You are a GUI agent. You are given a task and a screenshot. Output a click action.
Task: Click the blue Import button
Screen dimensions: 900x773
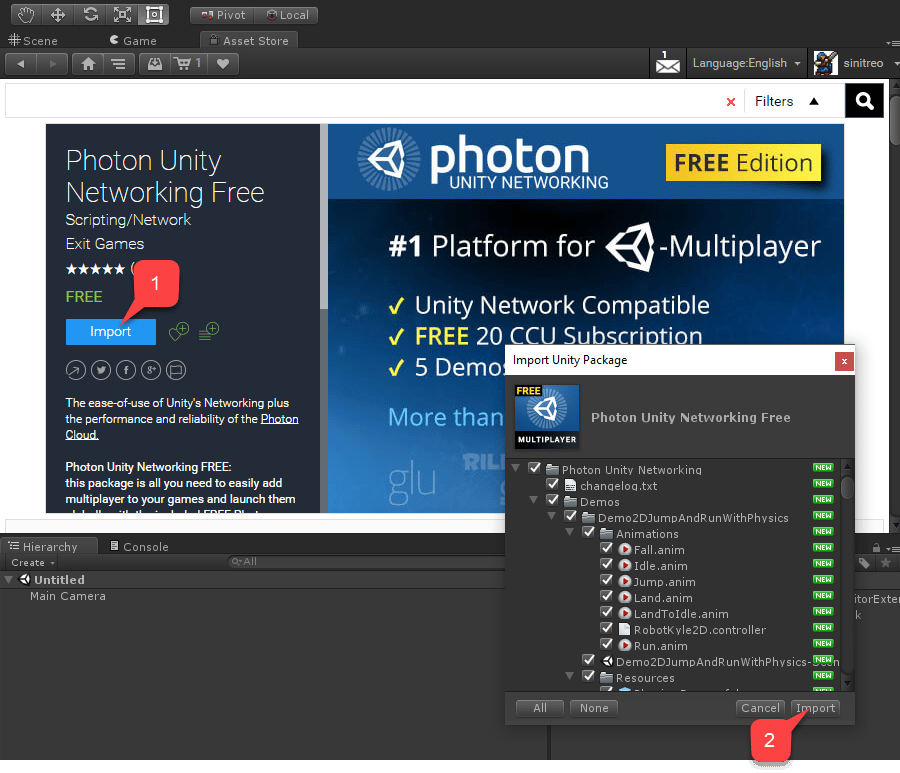tap(111, 332)
